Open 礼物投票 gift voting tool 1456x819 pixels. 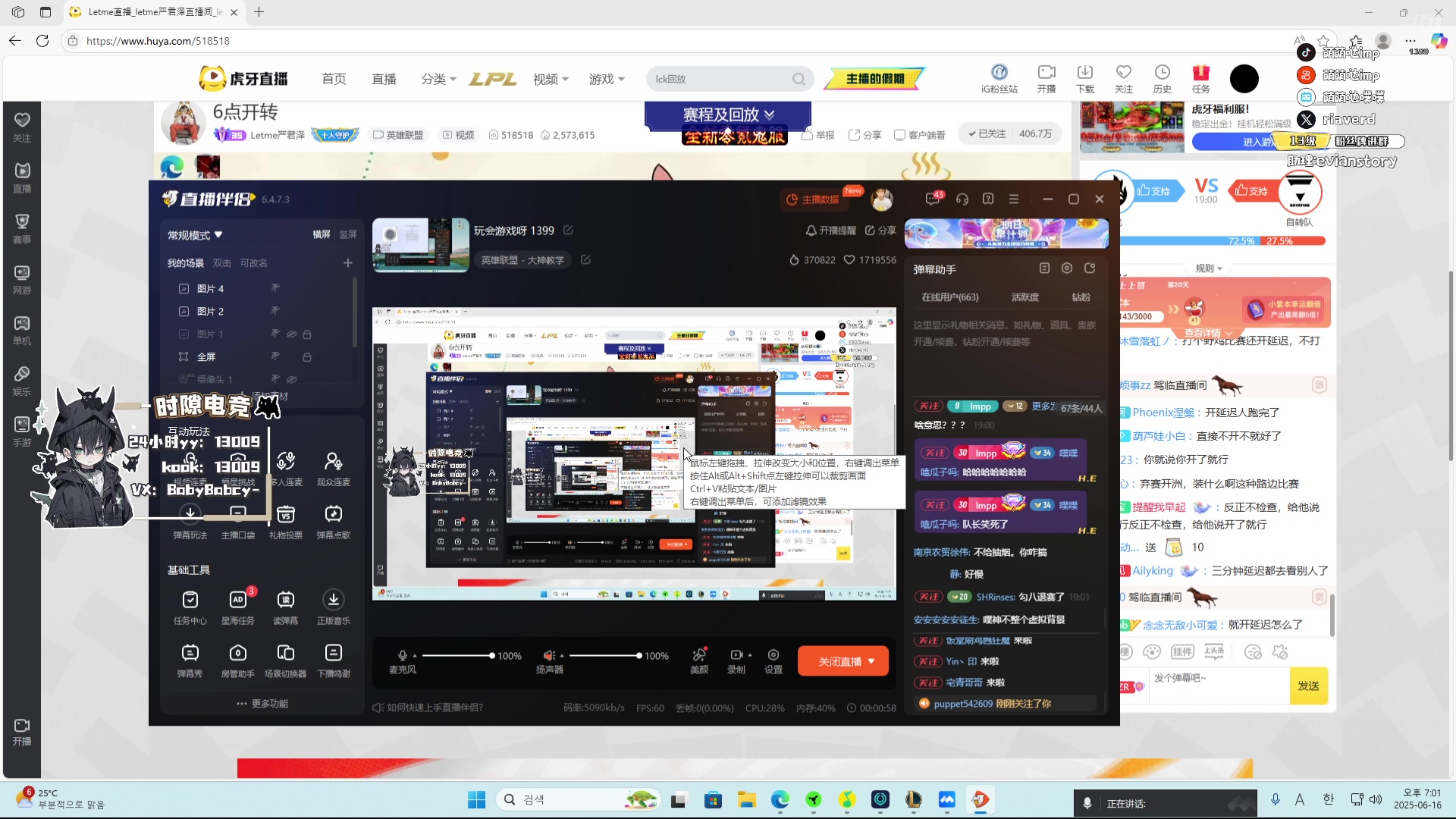point(286,522)
